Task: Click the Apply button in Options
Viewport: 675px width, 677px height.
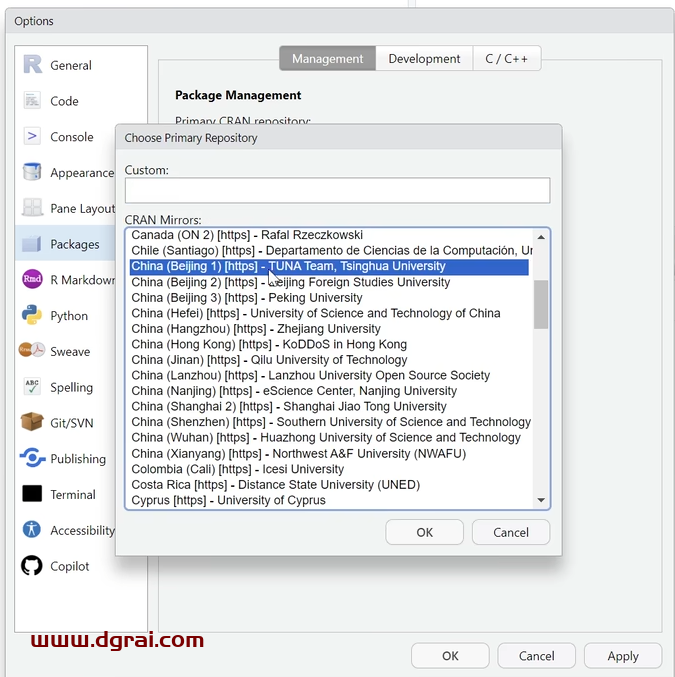Action: coord(623,655)
